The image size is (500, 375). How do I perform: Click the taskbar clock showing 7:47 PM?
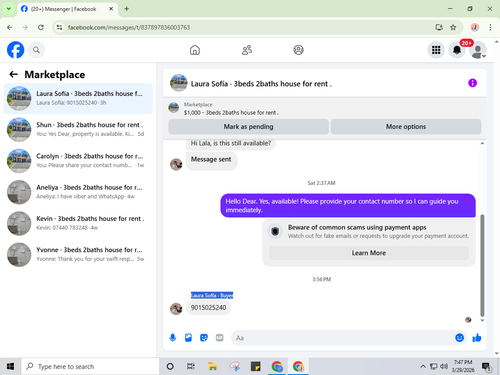point(463,366)
